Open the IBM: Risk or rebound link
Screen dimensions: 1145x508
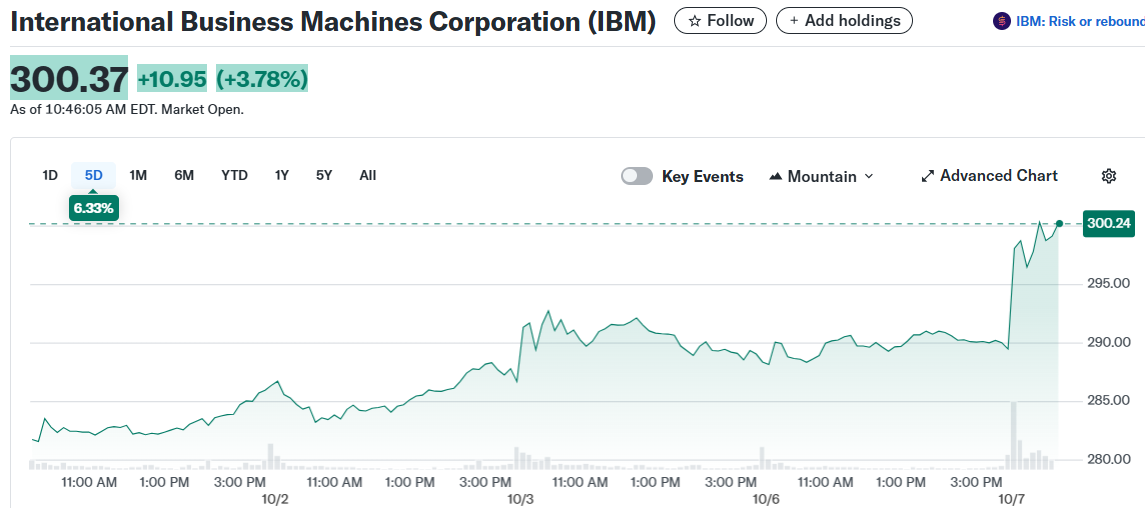point(1079,21)
